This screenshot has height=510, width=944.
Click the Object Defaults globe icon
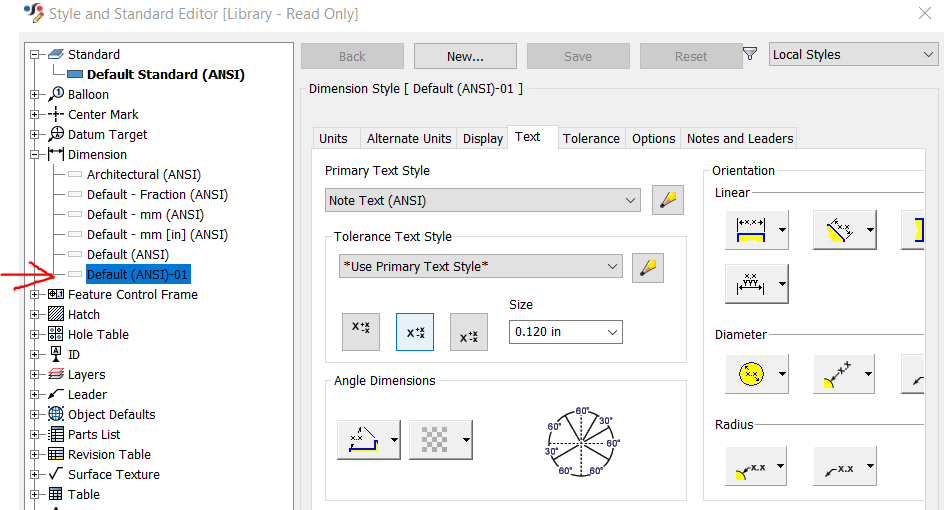pyautogui.click(x=56, y=414)
